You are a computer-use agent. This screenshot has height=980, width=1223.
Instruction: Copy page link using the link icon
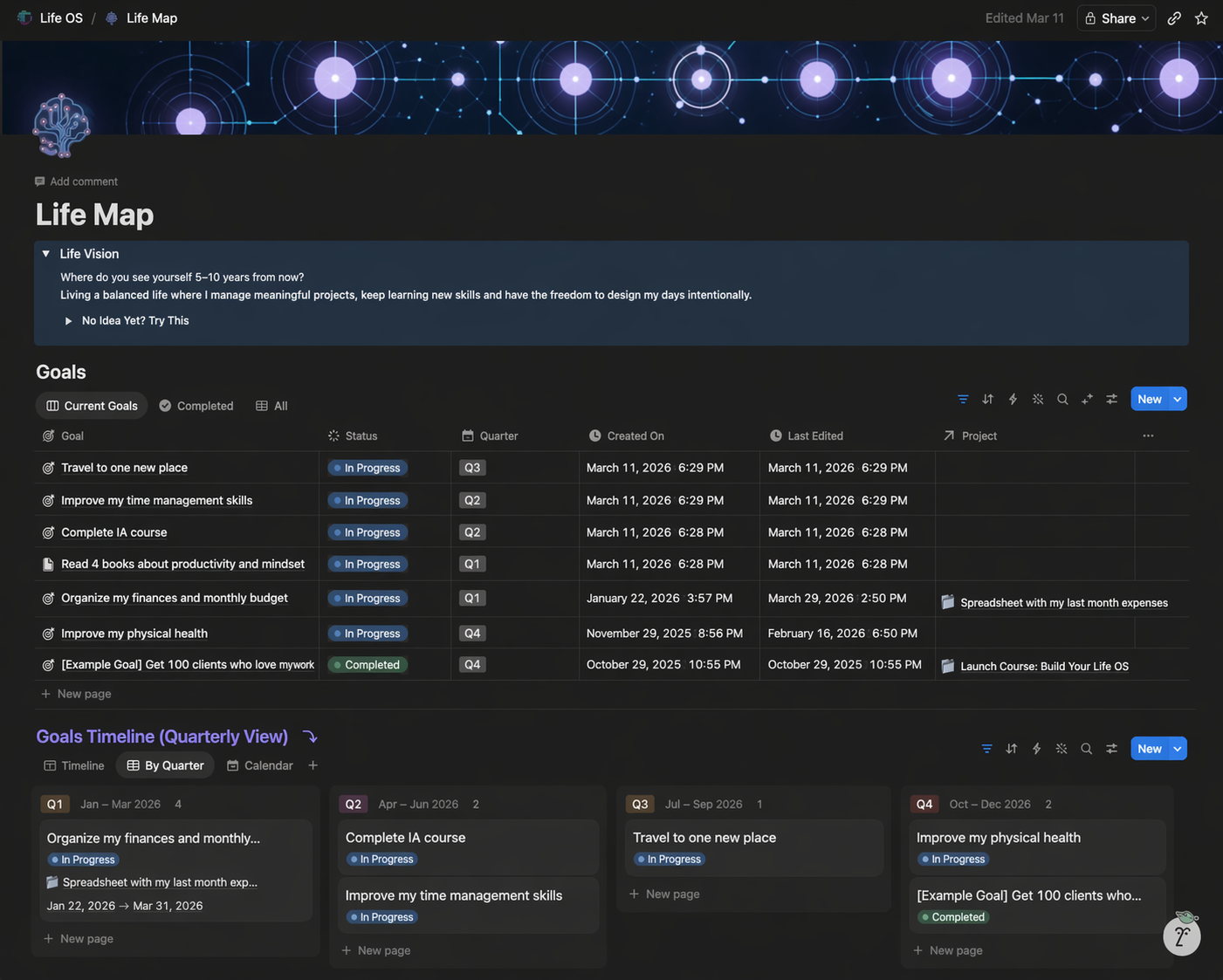(1174, 18)
